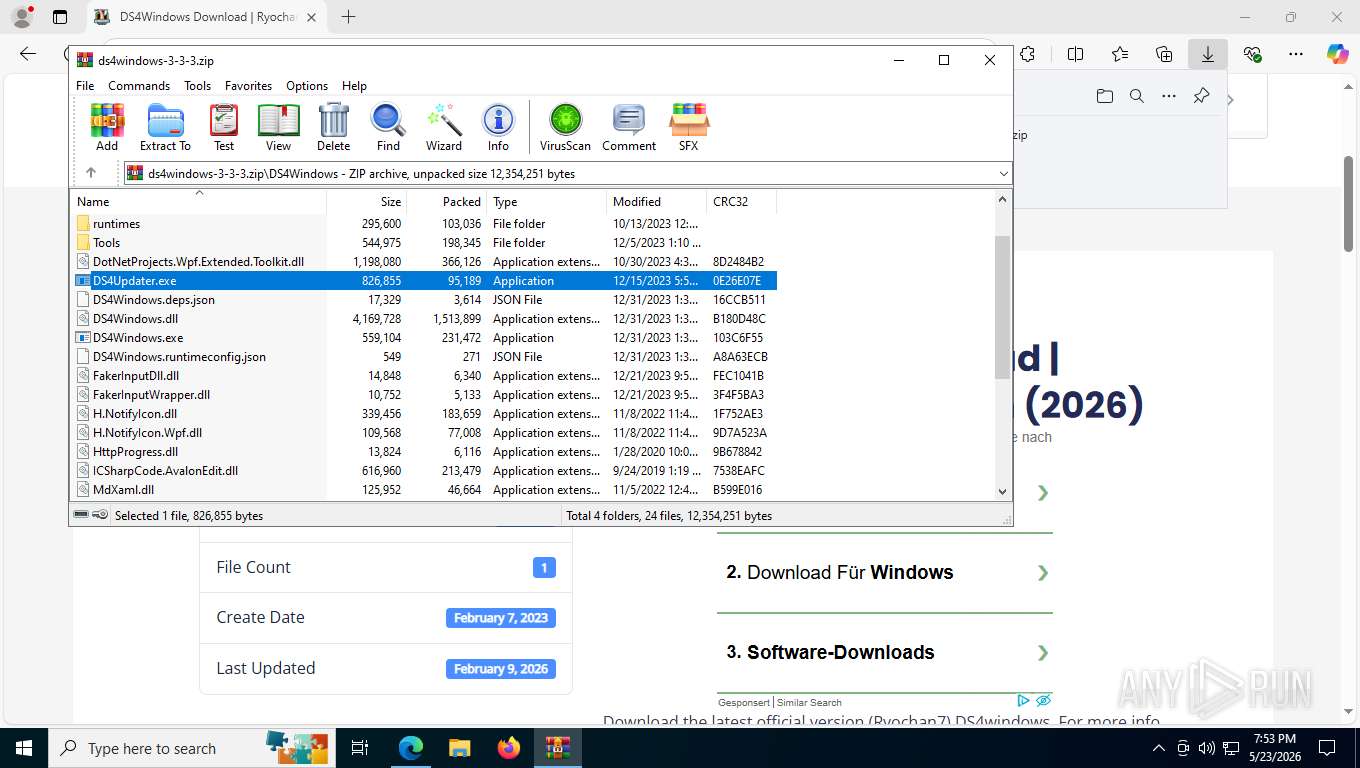Open Edge favorites star icon
The image size is (1360, 768).
1119,54
